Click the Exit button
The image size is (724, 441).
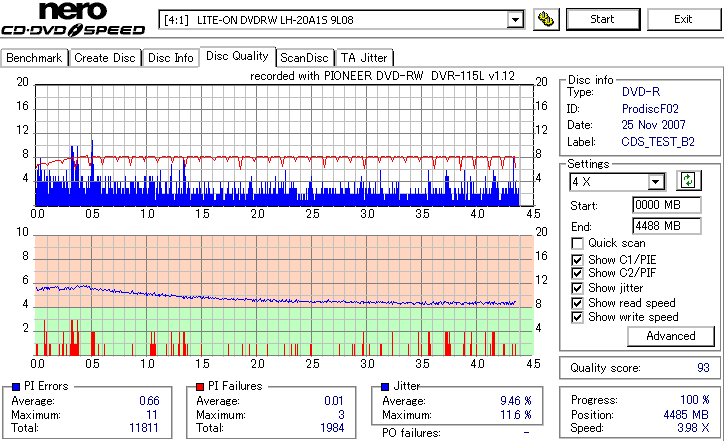683,19
